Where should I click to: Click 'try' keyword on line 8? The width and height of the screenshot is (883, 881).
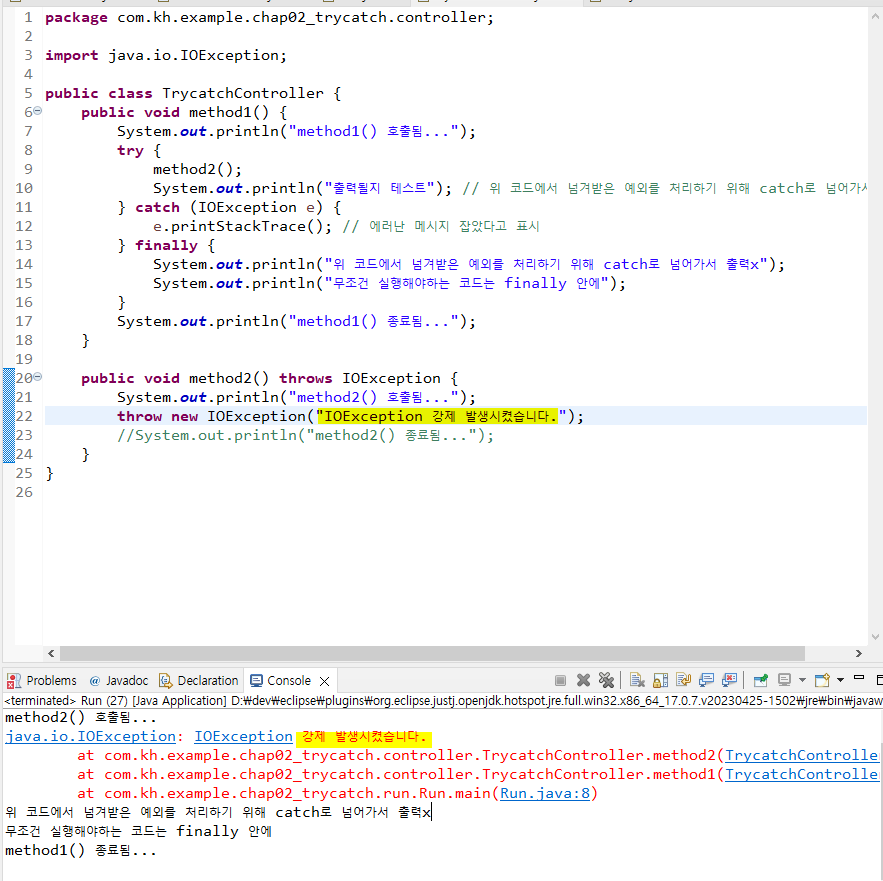pos(130,150)
